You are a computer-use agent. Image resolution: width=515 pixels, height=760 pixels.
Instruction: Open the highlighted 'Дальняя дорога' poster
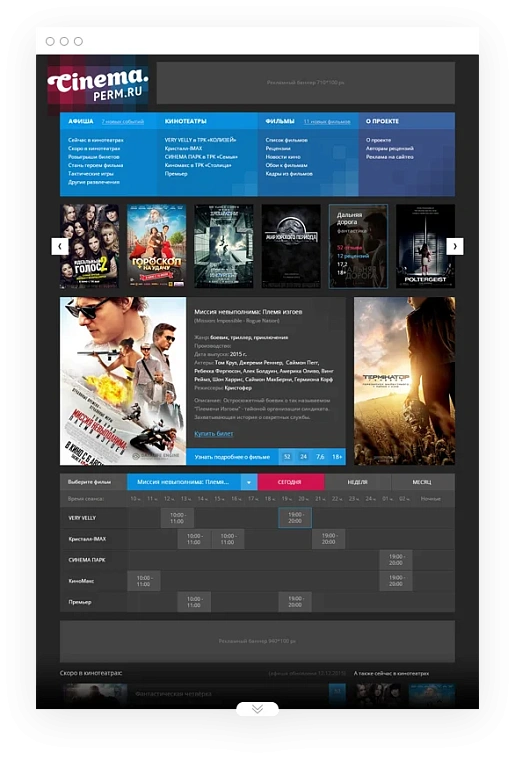coord(359,246)
